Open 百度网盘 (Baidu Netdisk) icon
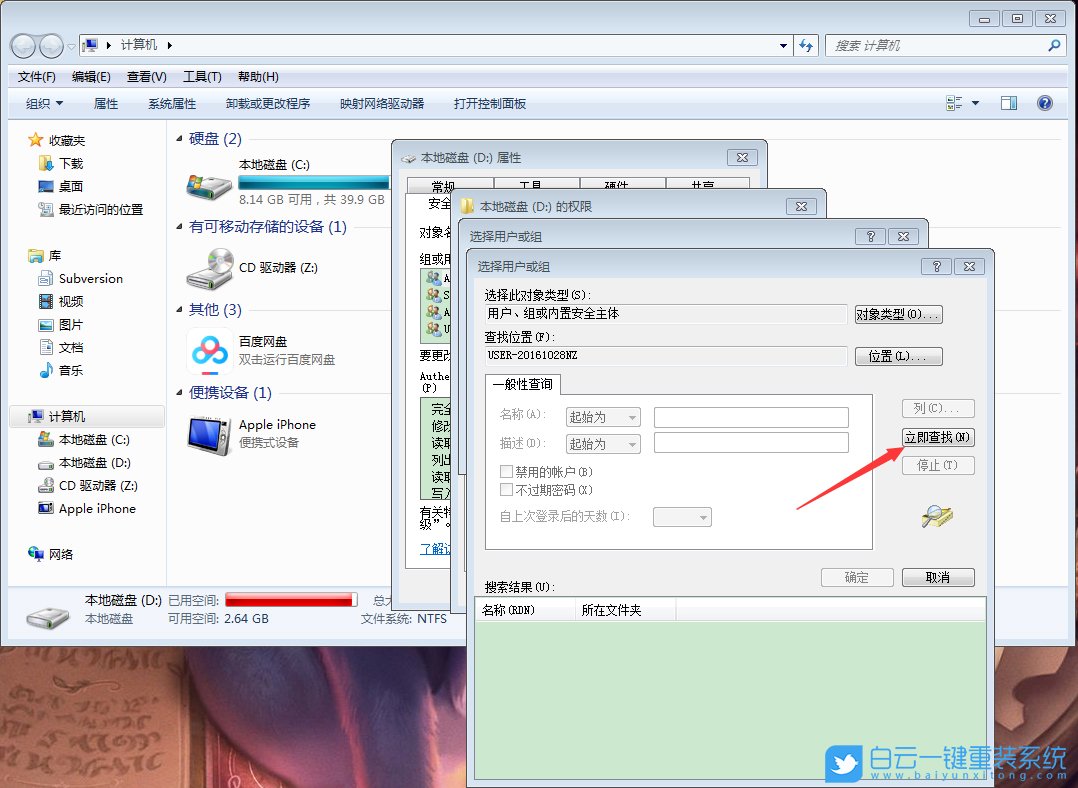Viewport: 1078px width, 788px height. point(208,352)
